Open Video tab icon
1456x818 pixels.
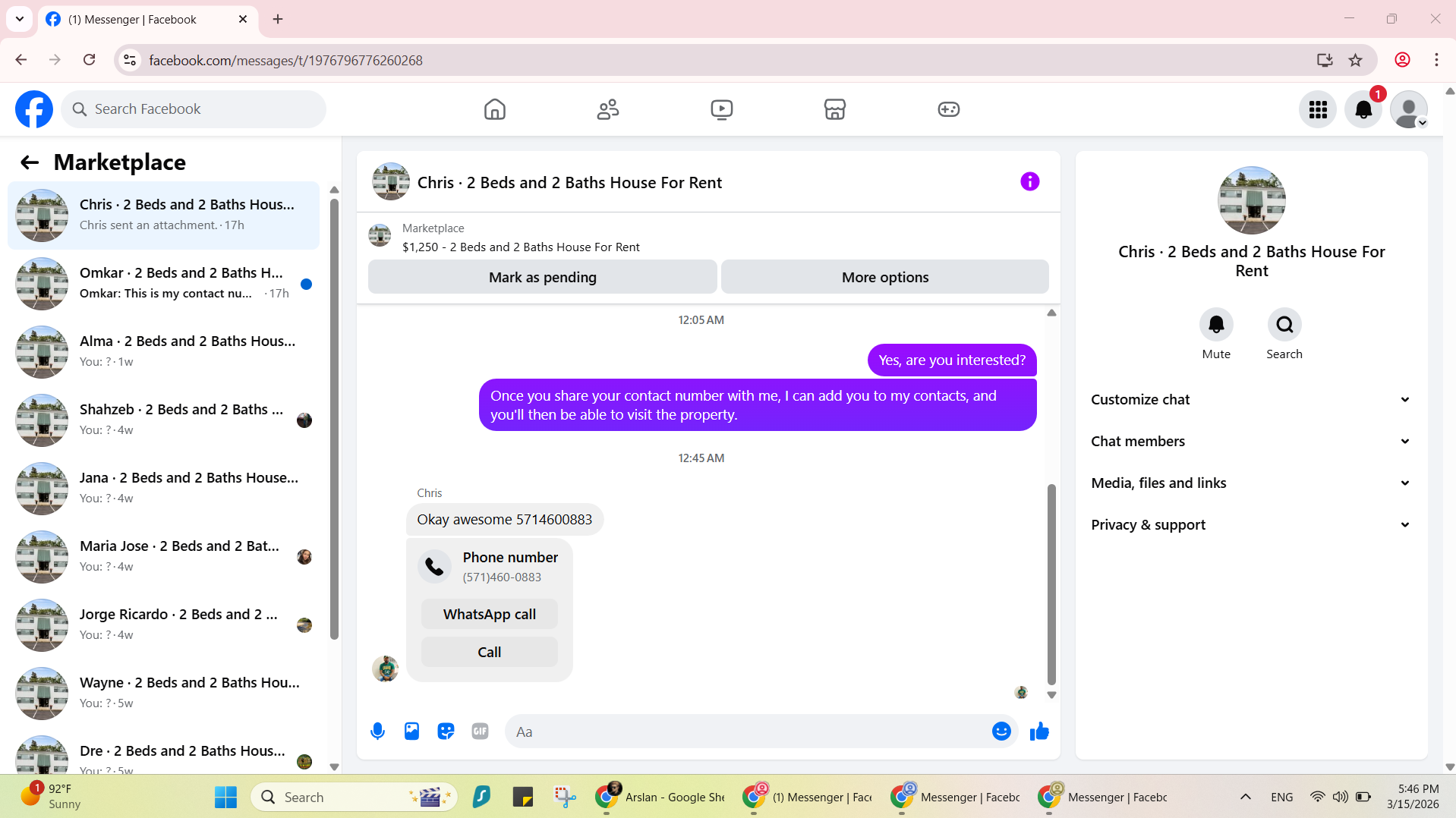[722, 109]
